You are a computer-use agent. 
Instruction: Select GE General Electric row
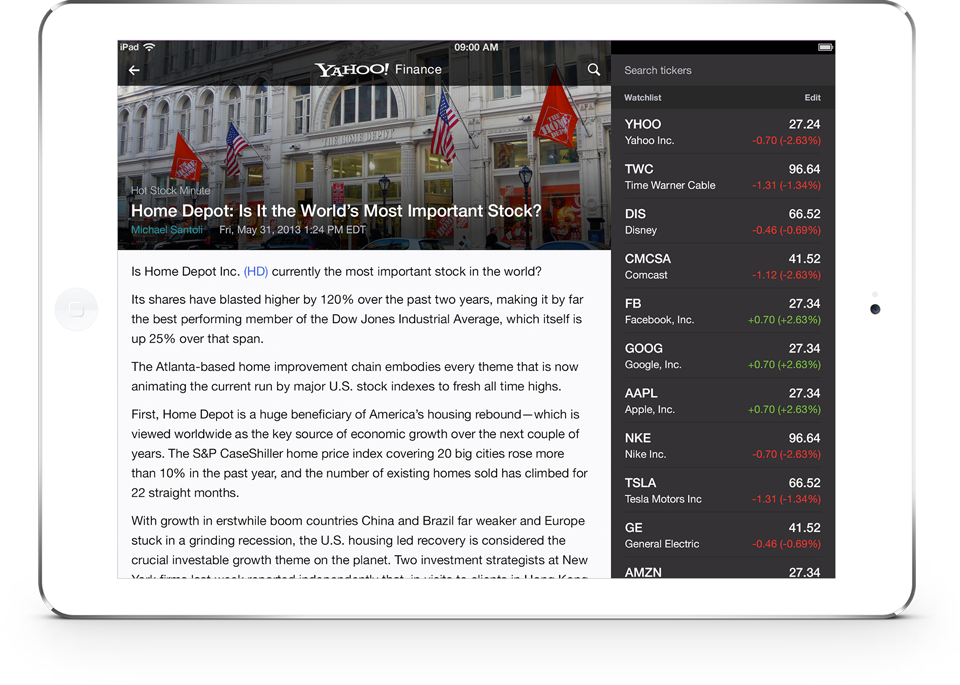point(723,534)
